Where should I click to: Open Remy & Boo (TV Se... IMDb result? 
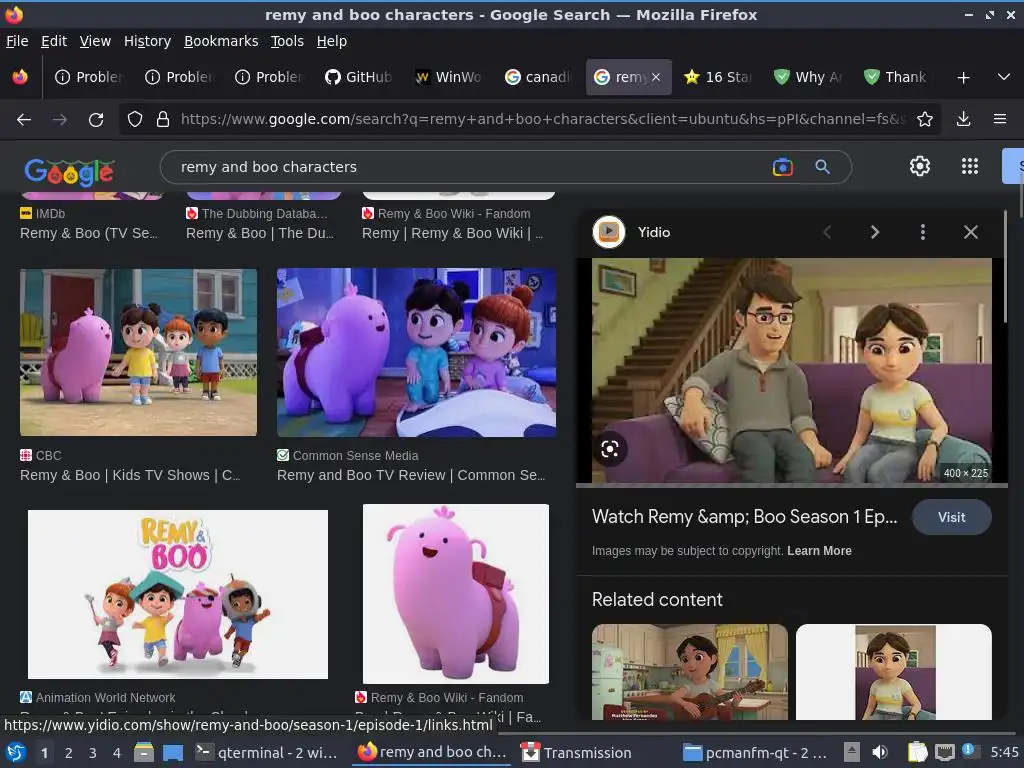(89, 233)
